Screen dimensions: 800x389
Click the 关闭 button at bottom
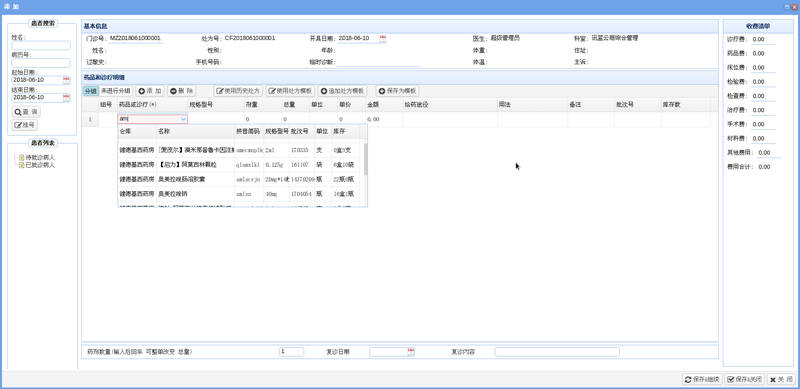pyautogui.click(x=781, y=380)
